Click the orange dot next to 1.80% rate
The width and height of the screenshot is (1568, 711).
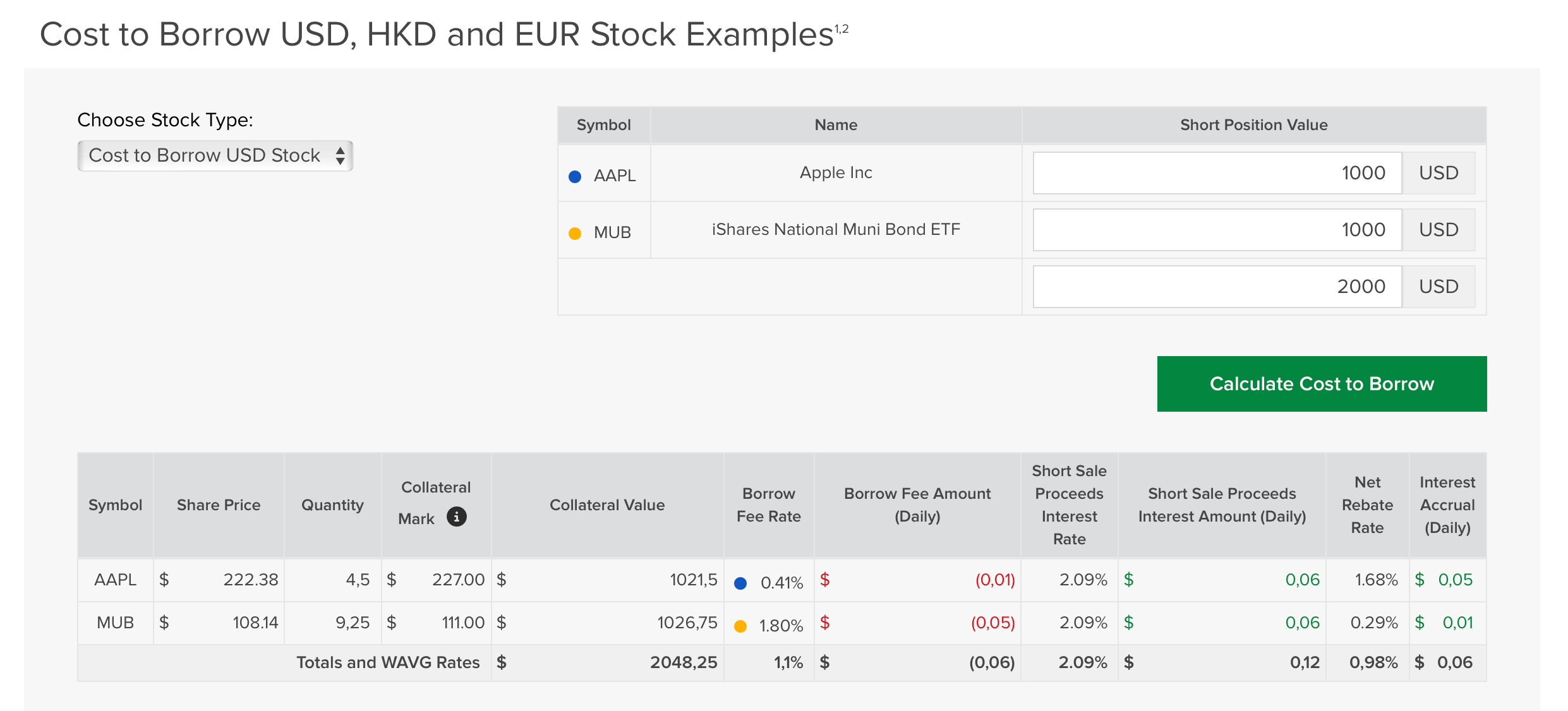[x=740, y=626]
